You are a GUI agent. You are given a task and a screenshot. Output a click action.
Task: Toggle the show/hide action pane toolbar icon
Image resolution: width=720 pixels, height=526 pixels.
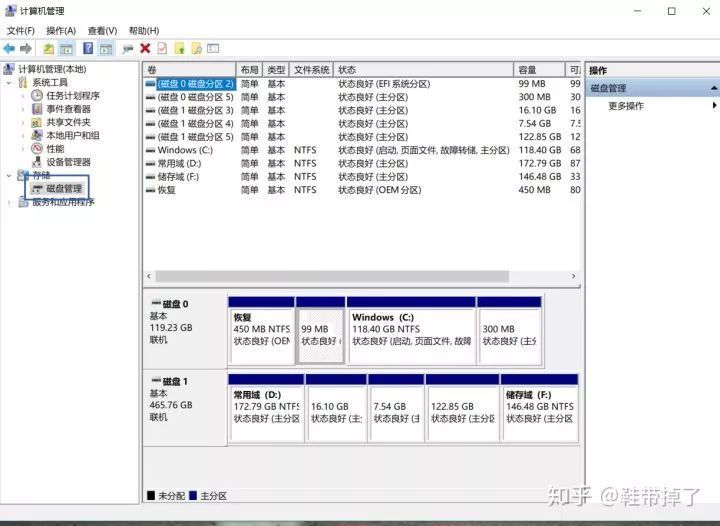pyautogui.click(x=106, y=48)
